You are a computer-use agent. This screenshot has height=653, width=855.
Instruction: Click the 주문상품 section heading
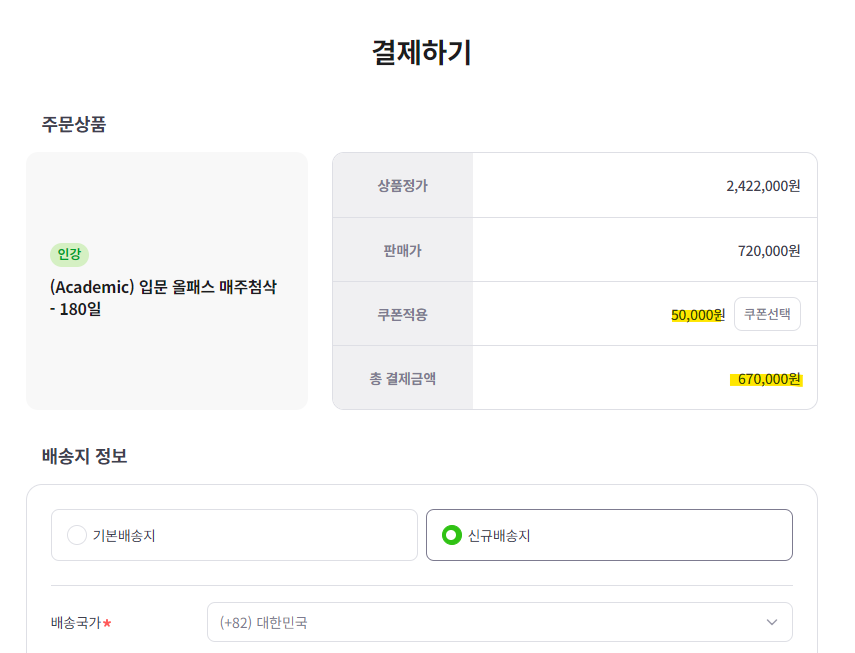tap(74, 124)
